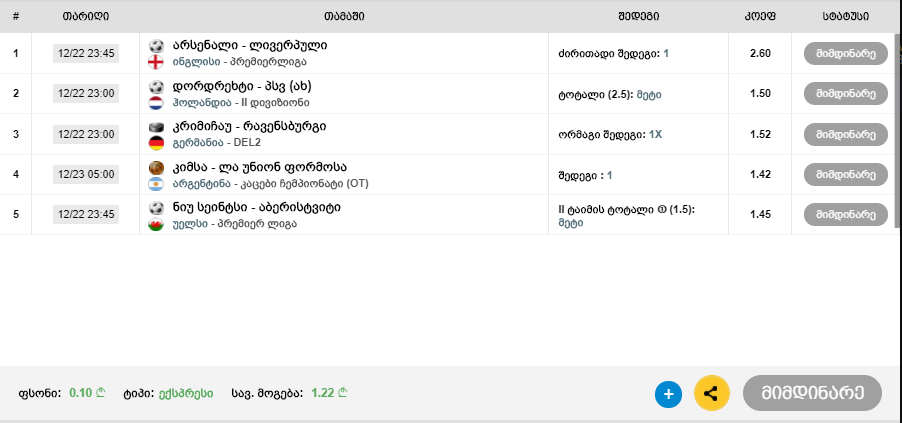Image resolution: width=902 pixels, height=423 pixels.
Task: Click match title კრიმიჩაუ - რავენსბურგი
Action: [x=249, y=126]
